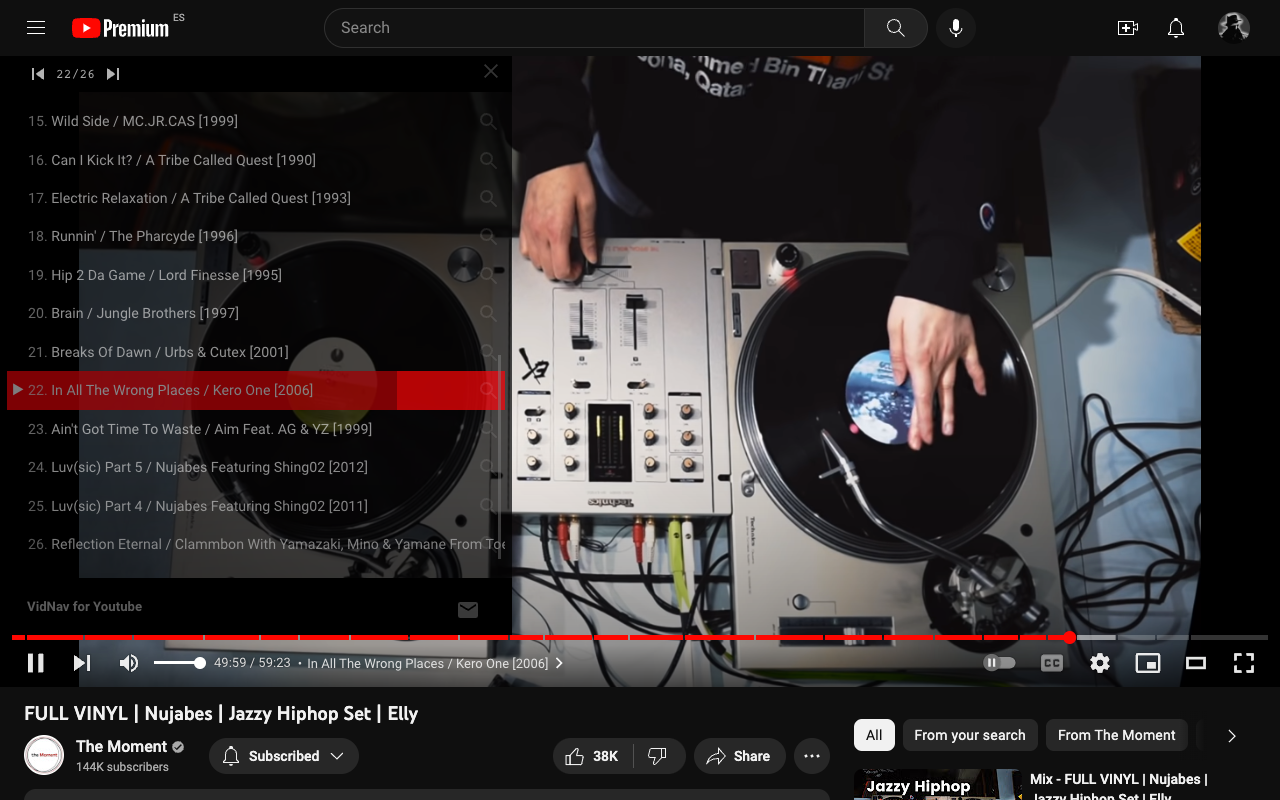Viewport: 1280px width, 800px height.
Task: Open the YouTube hamburger menu
Action: [36, 27]
